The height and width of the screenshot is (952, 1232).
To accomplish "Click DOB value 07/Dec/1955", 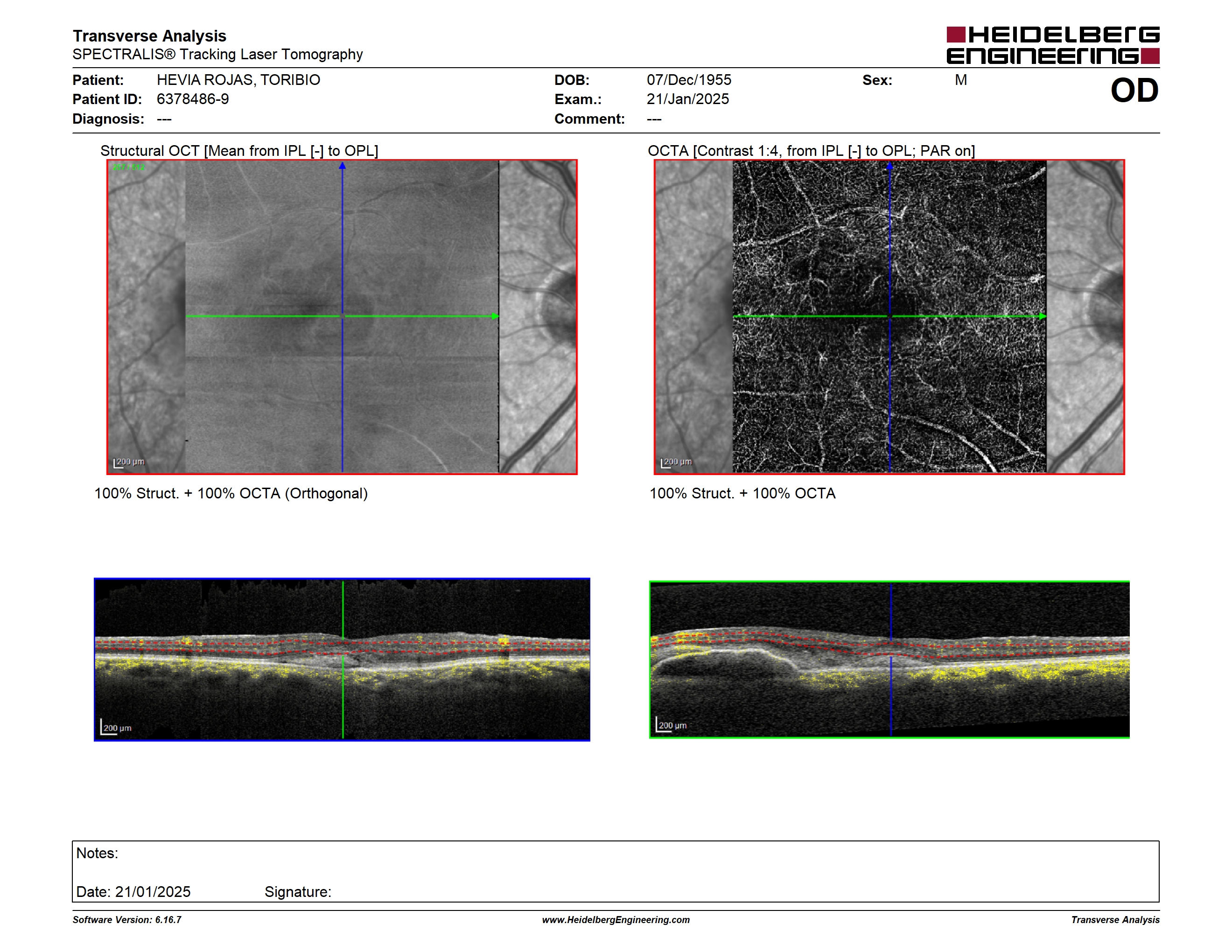I will pos(689,80).
